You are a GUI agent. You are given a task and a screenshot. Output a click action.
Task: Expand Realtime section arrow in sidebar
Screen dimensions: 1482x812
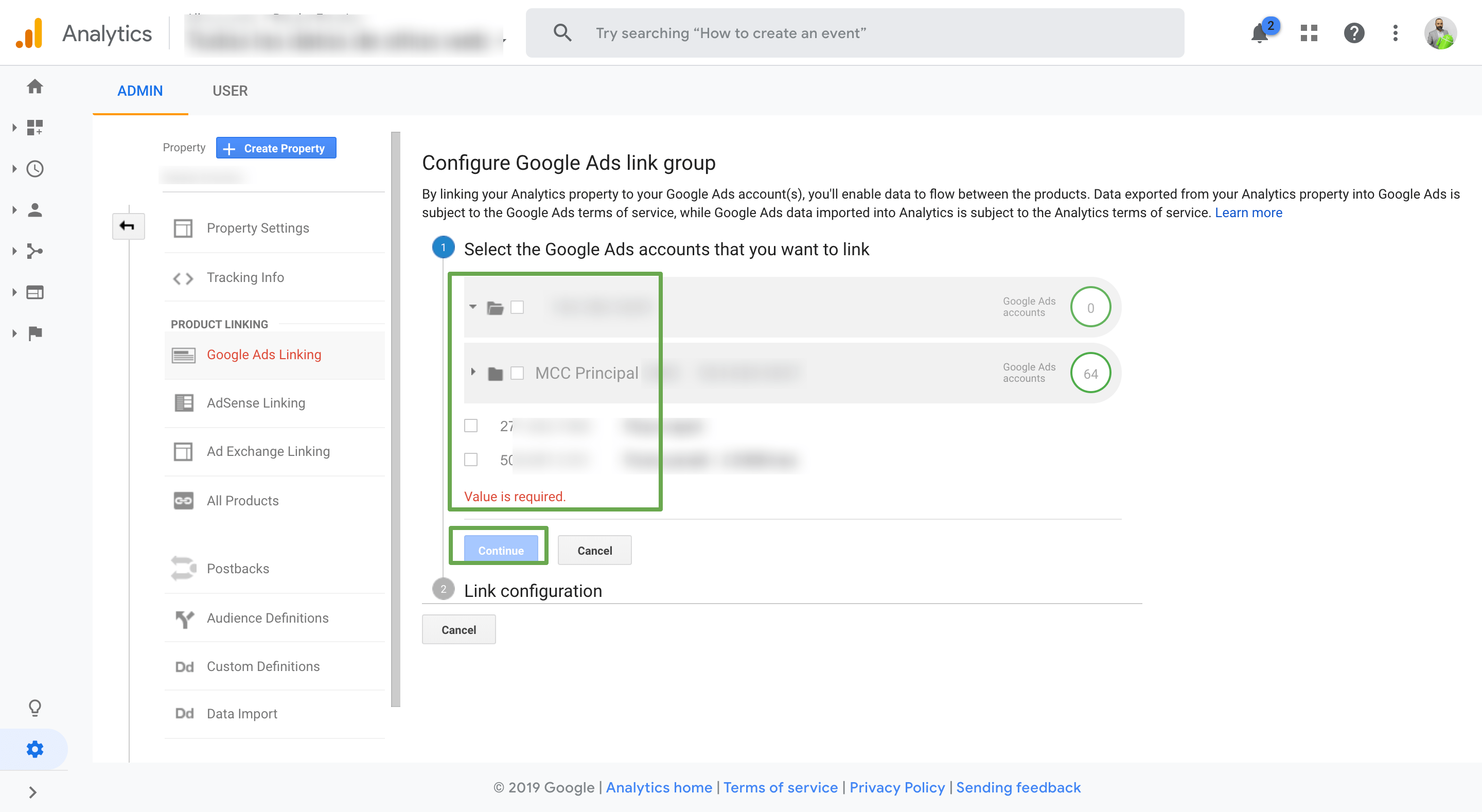click(14, 169)
